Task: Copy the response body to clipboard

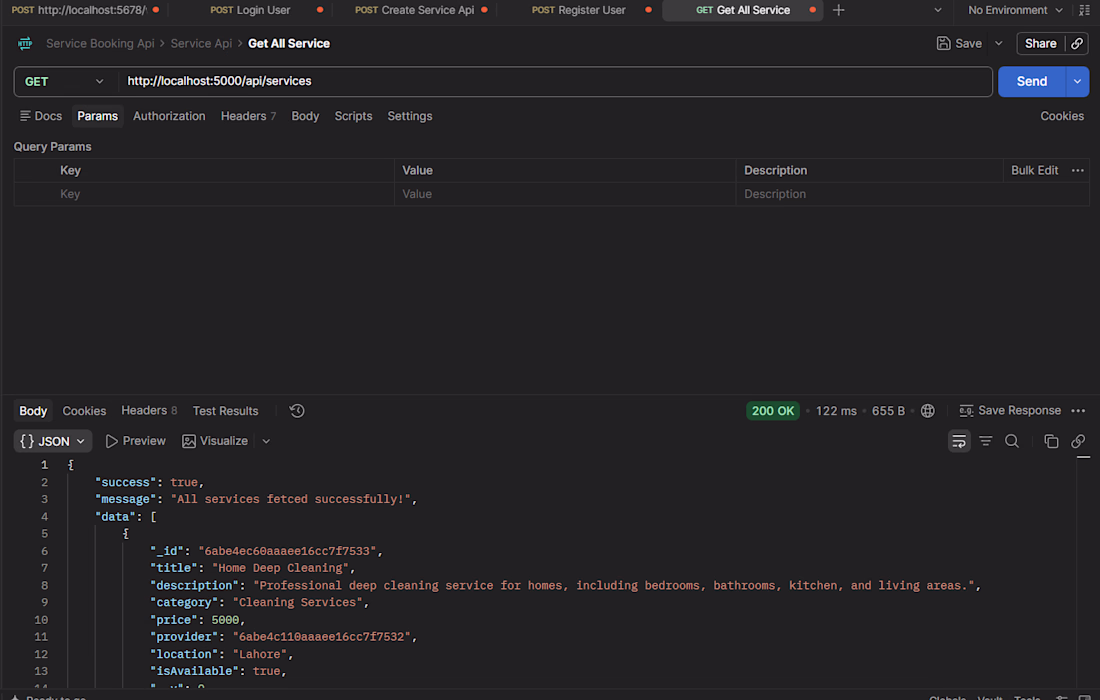Action: tap(1051, 441)
